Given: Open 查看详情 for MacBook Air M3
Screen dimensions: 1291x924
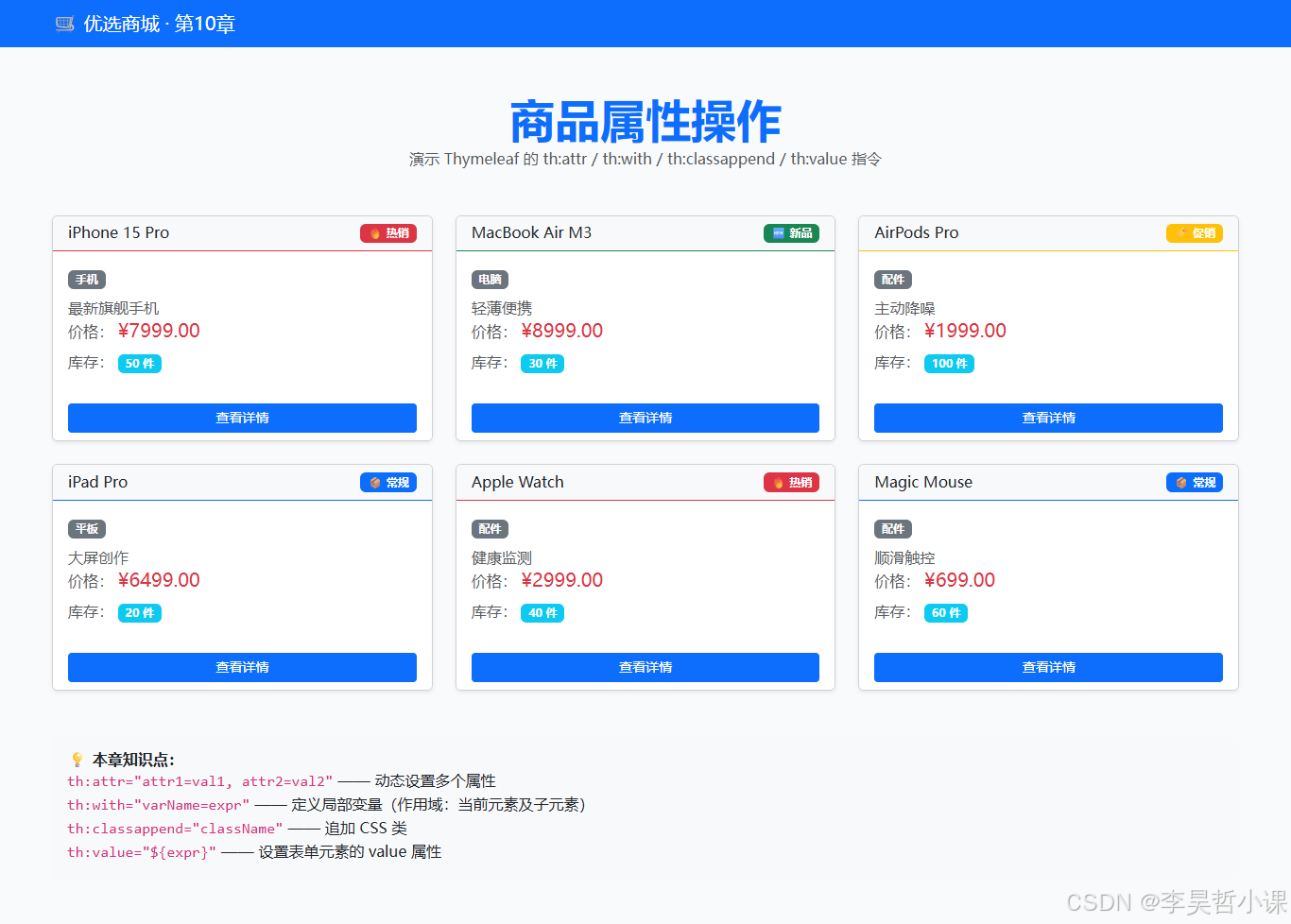Looking at the screenshot, I should pos(645,418).
